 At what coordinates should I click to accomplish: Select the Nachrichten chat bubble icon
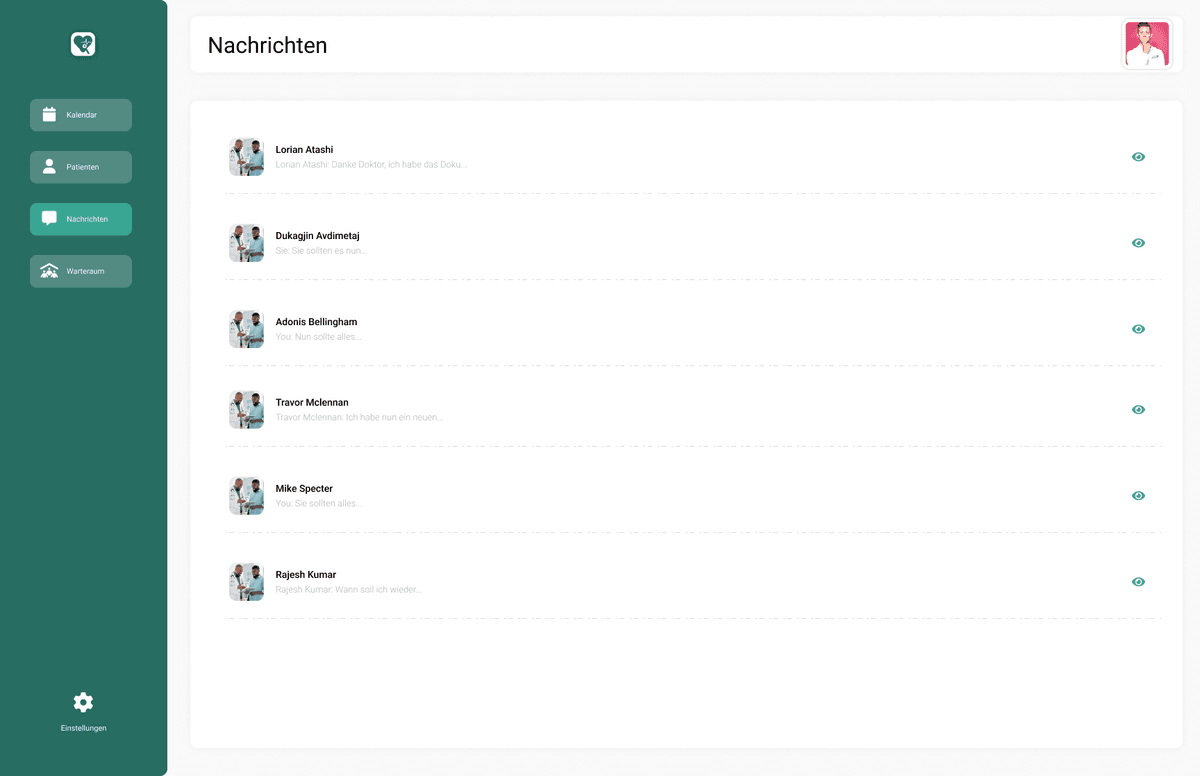[x=48, y=219]
